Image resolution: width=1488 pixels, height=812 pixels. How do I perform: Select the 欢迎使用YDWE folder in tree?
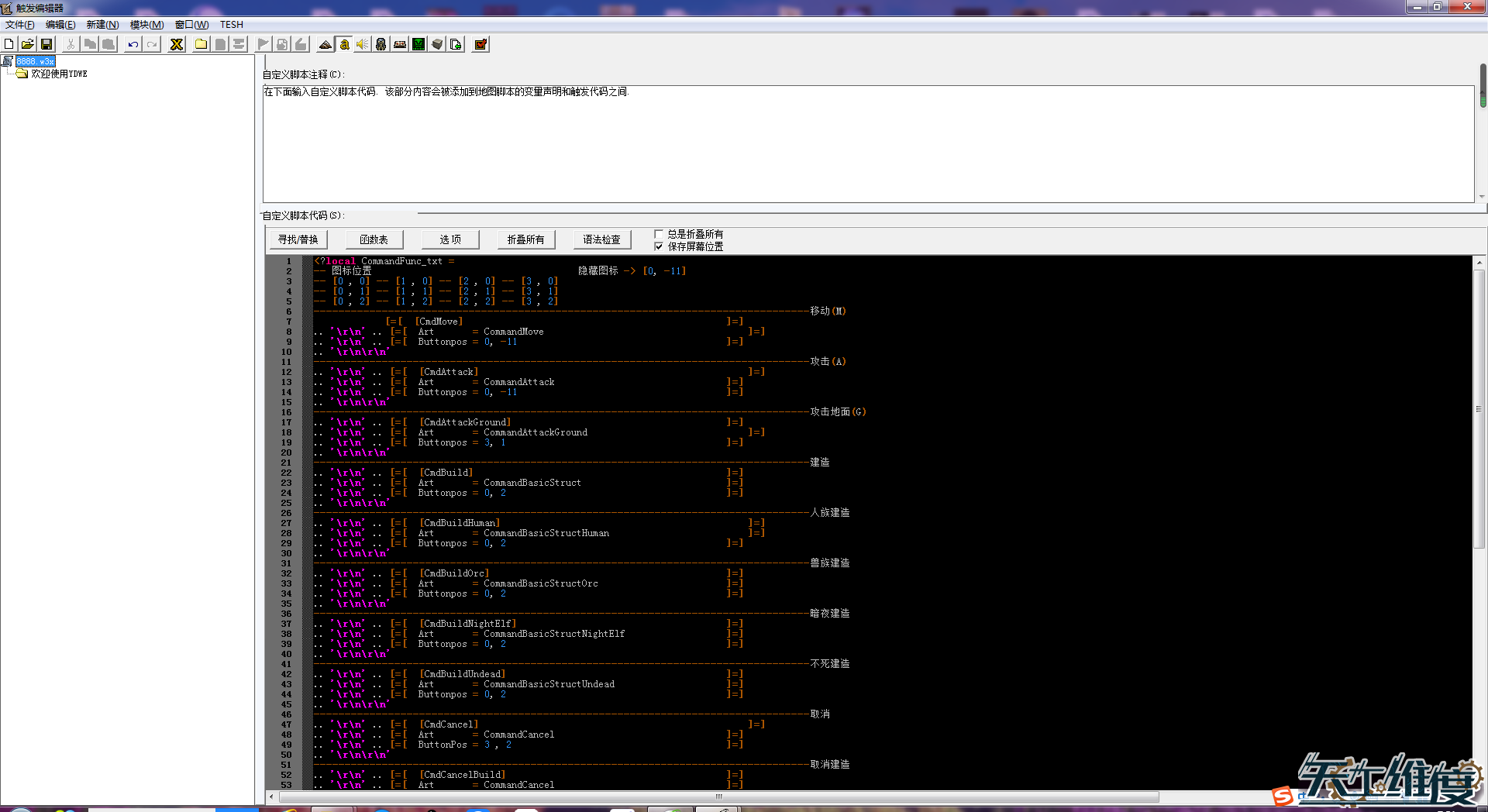(x=59, y=74)
